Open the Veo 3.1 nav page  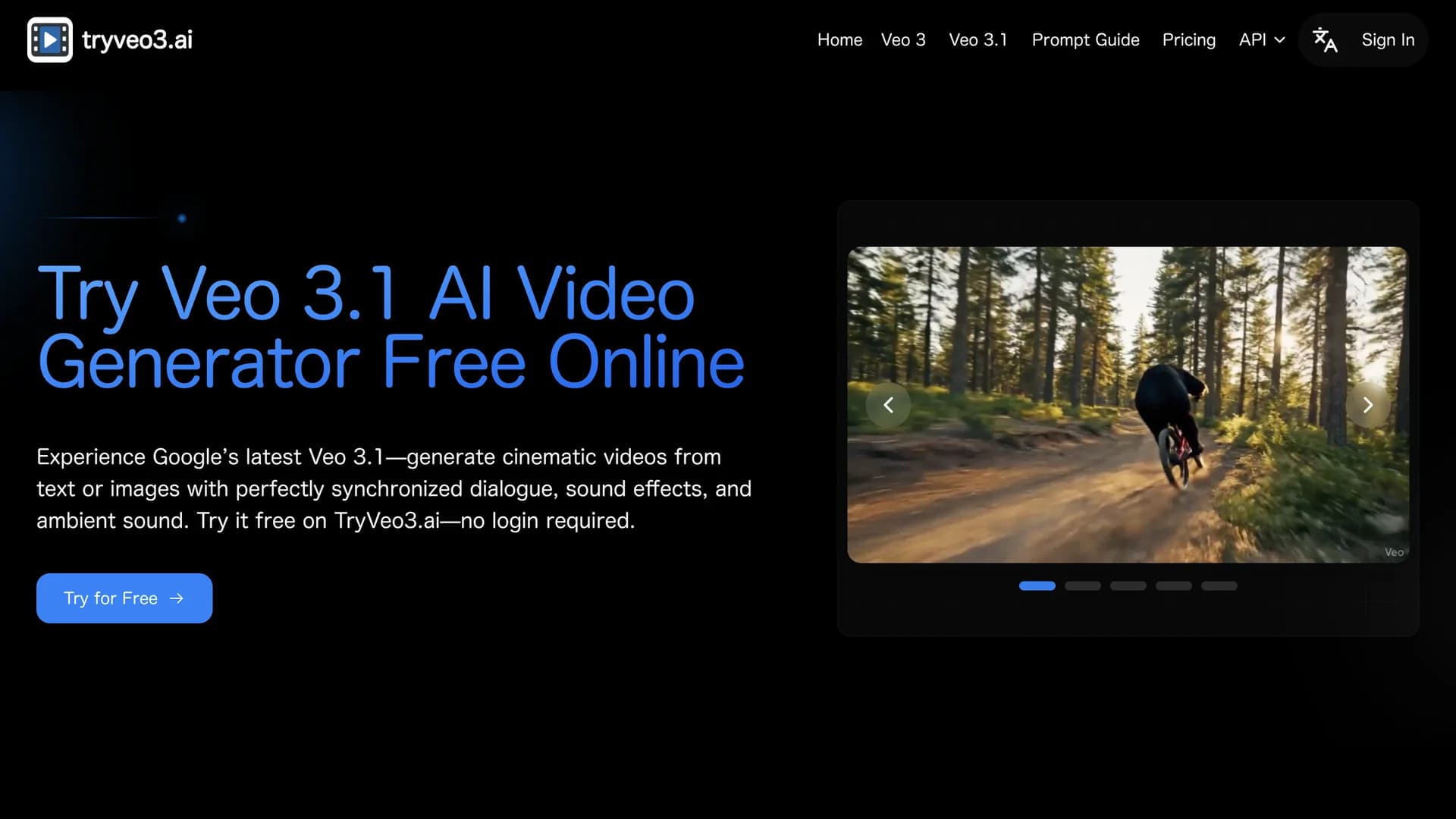pos(978,39)
